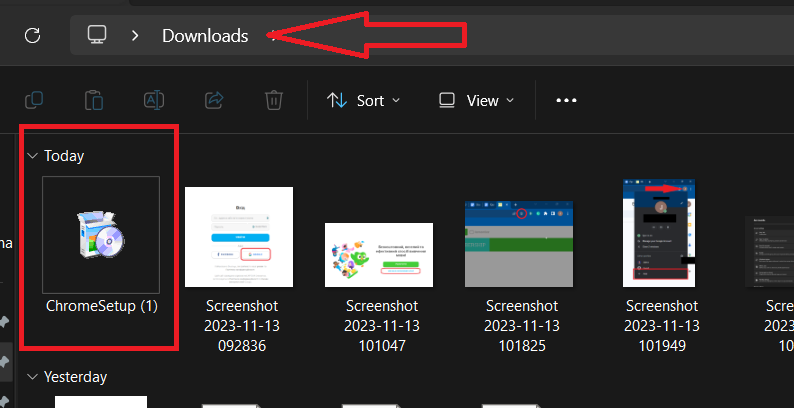
Task: Select the Screenshot 2023-11-13 101949 thumbnail
Action: [659, 233]
